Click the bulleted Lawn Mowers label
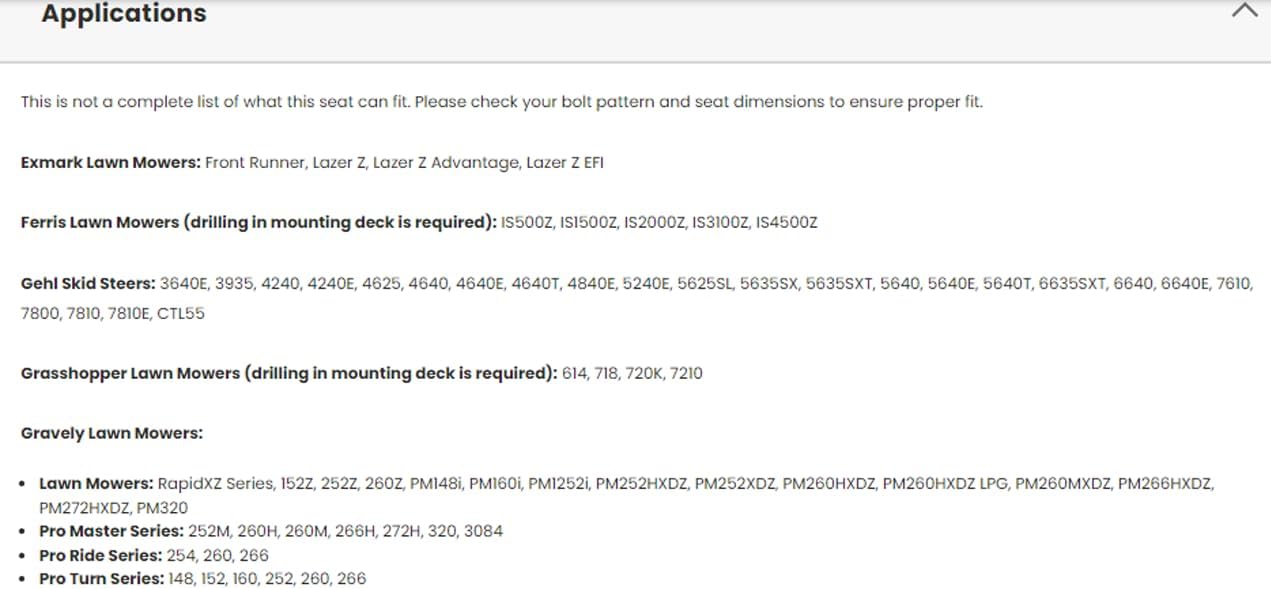The height and width of the screenshot is (589, 1271). click(96, 484)
